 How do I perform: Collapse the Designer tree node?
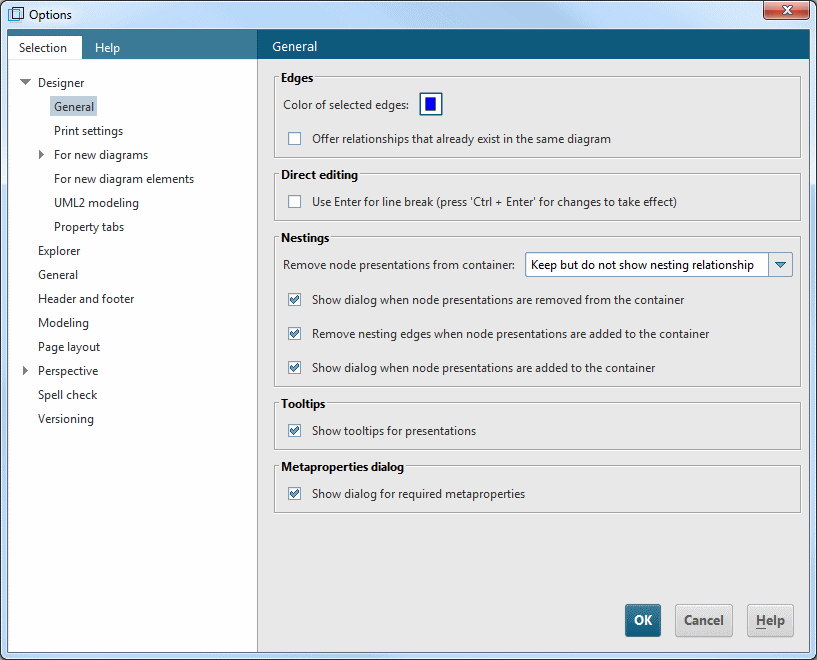25,82
